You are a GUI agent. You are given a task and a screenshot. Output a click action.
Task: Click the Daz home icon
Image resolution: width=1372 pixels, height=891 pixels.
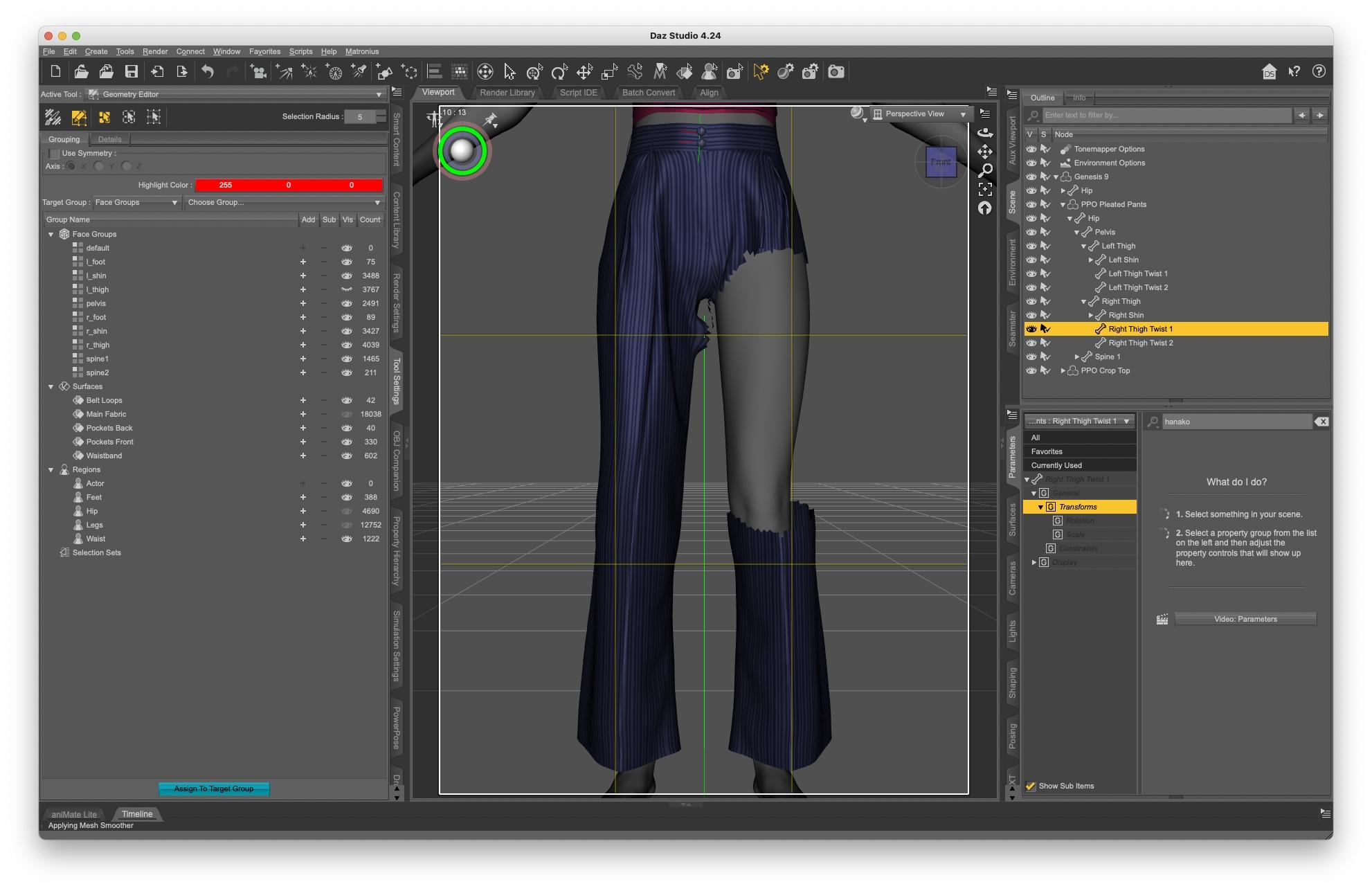1268,71
